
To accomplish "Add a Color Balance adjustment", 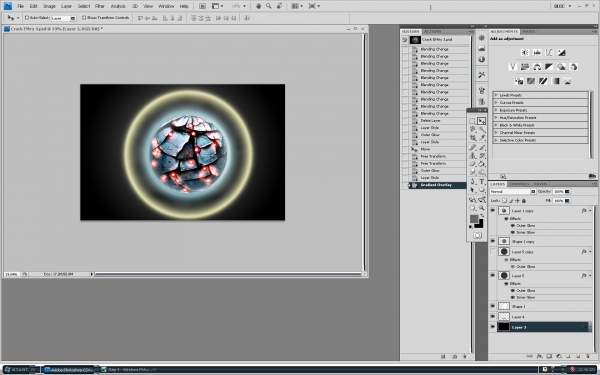I will pyautogui.click(x=537, y=67).
